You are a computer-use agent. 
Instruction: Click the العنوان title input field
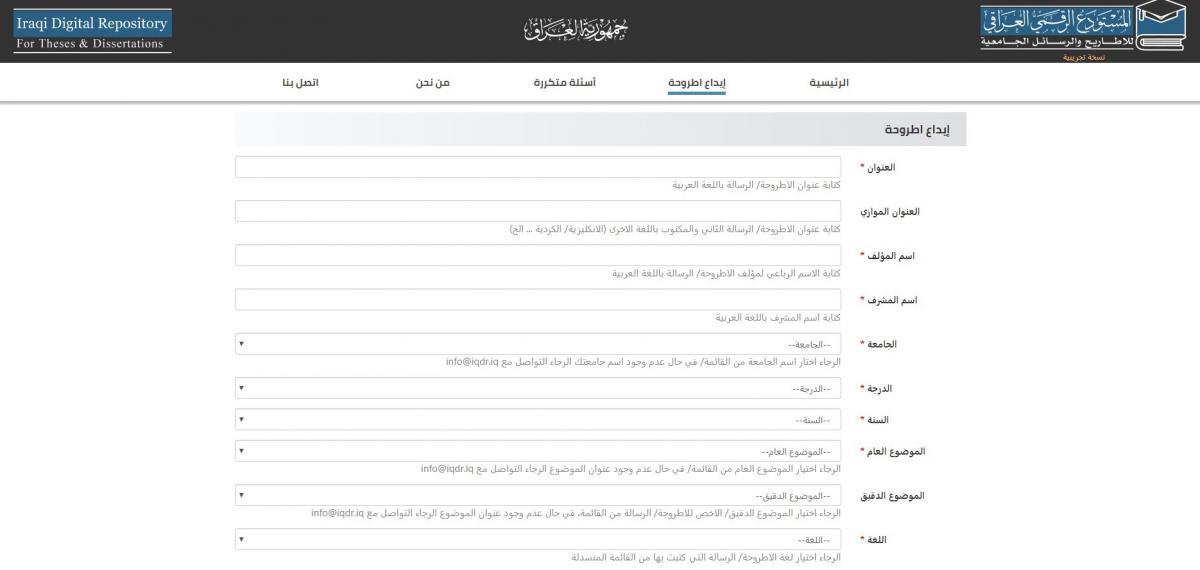coord(538,167)
